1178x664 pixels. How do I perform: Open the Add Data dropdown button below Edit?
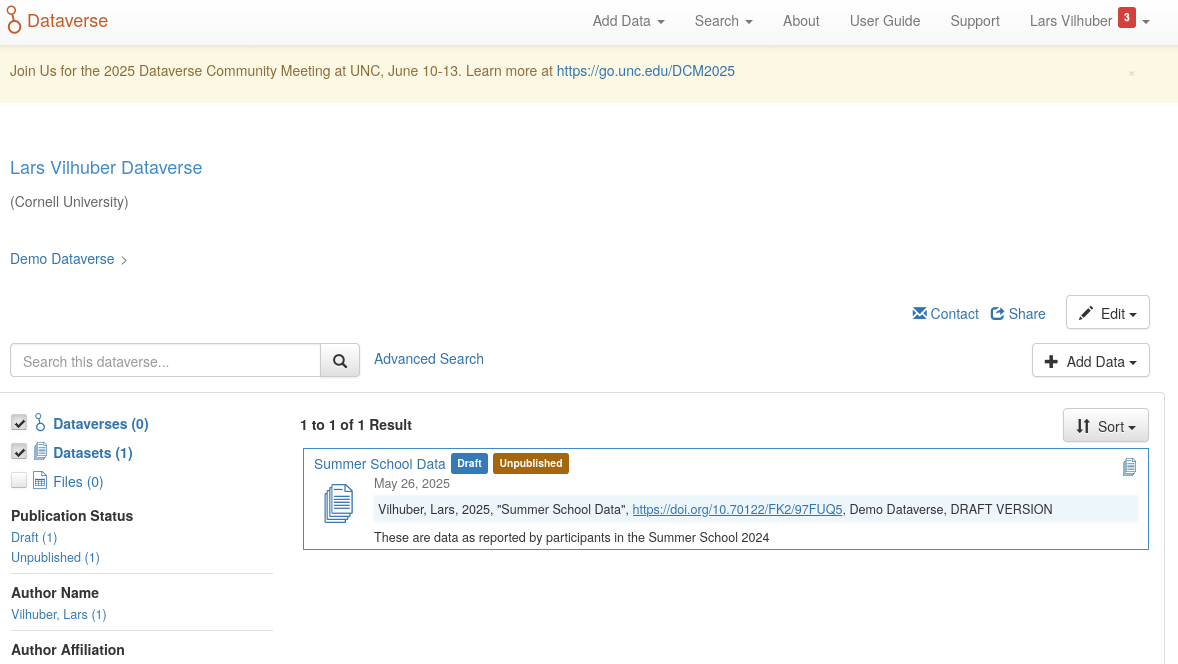pos(1090,361)
